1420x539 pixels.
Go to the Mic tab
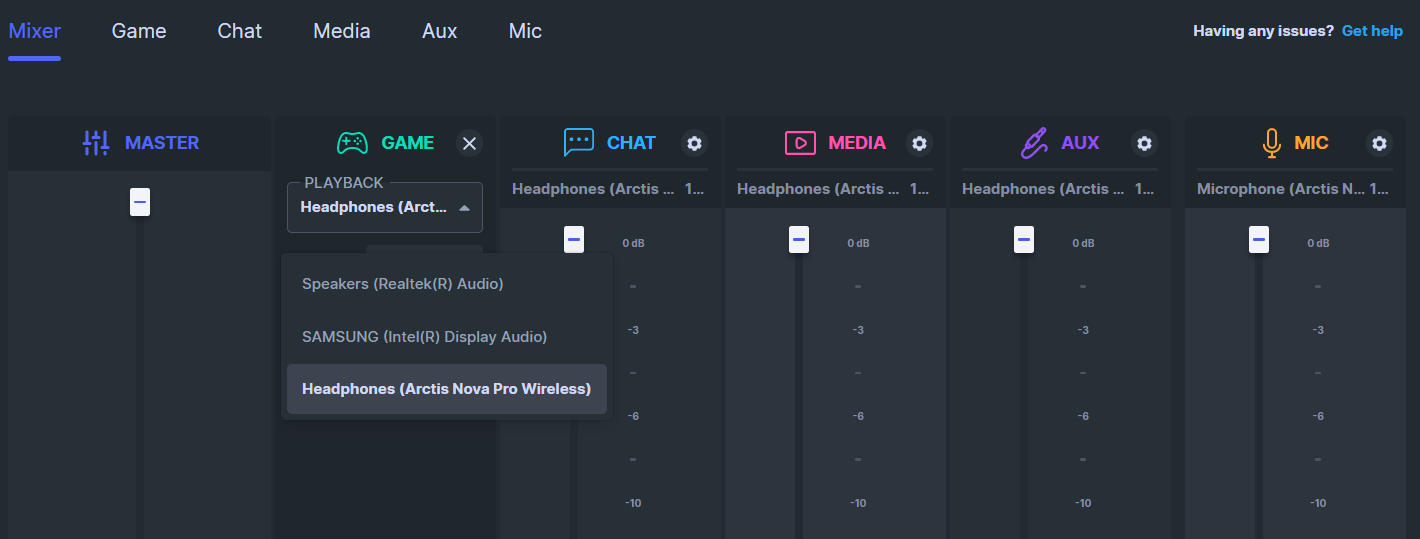(x=525, y=31)
